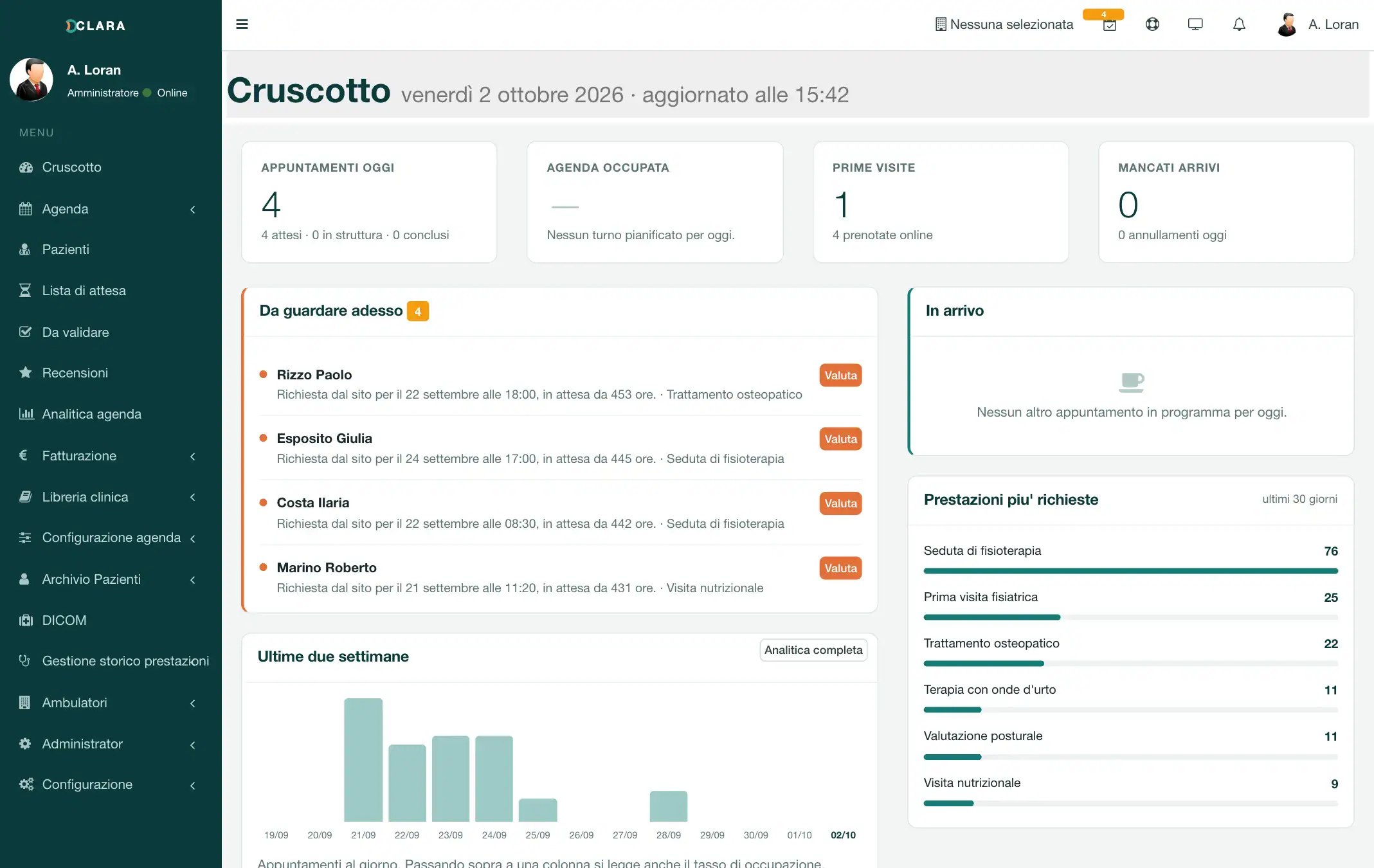Image resolution: width=1374 pixels, height=868 pixels.
Task: Click the Terapia con onde d'urto row label
Action: coord(990,689)
